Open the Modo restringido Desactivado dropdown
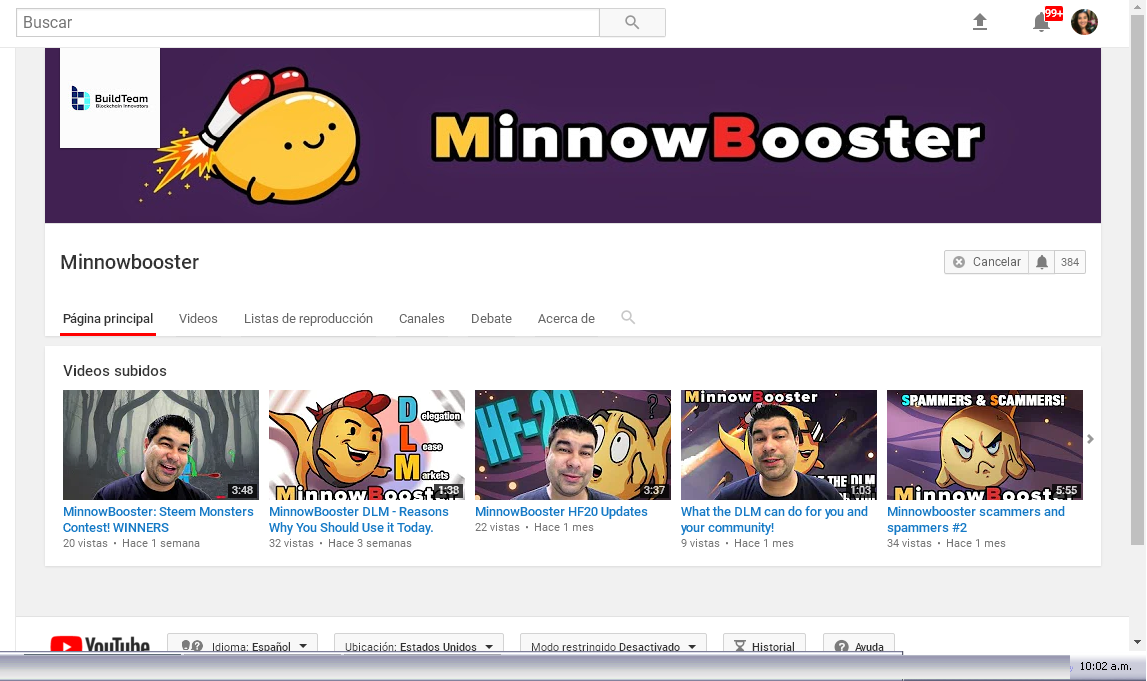This screenshot has height=681, width=1147. coord(613,644)
